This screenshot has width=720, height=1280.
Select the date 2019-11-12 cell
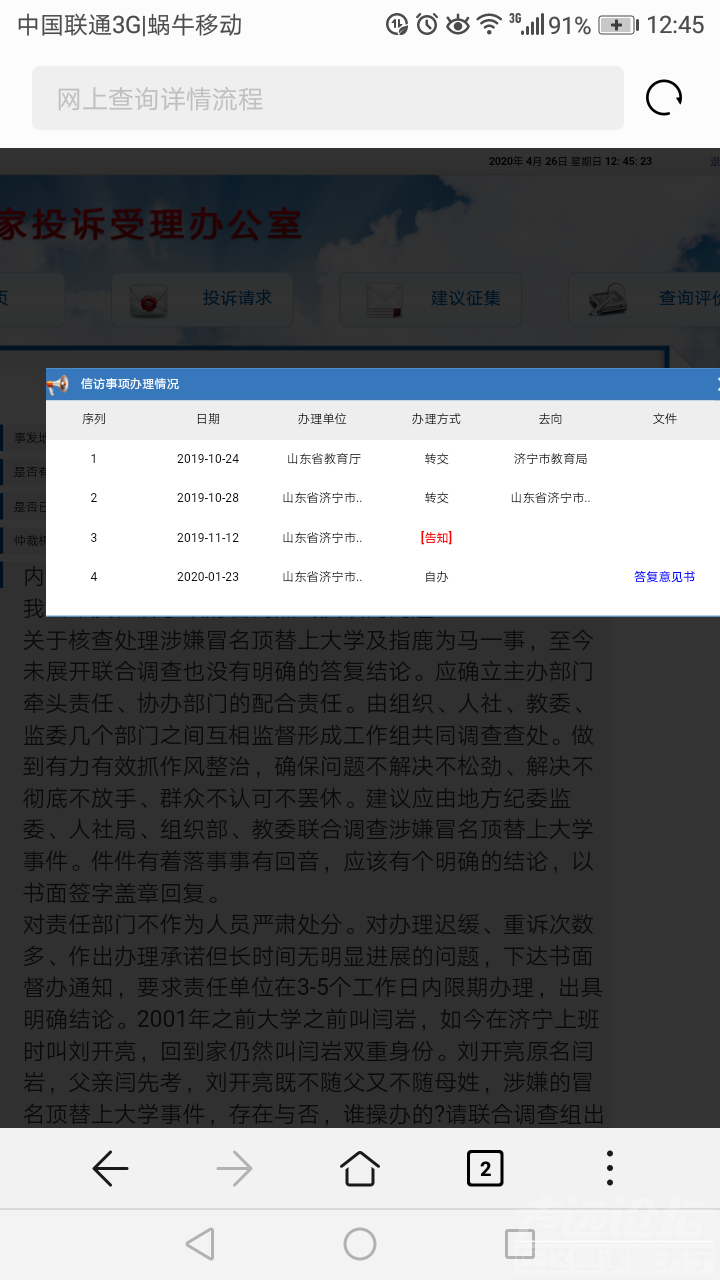tap(208, 538)
